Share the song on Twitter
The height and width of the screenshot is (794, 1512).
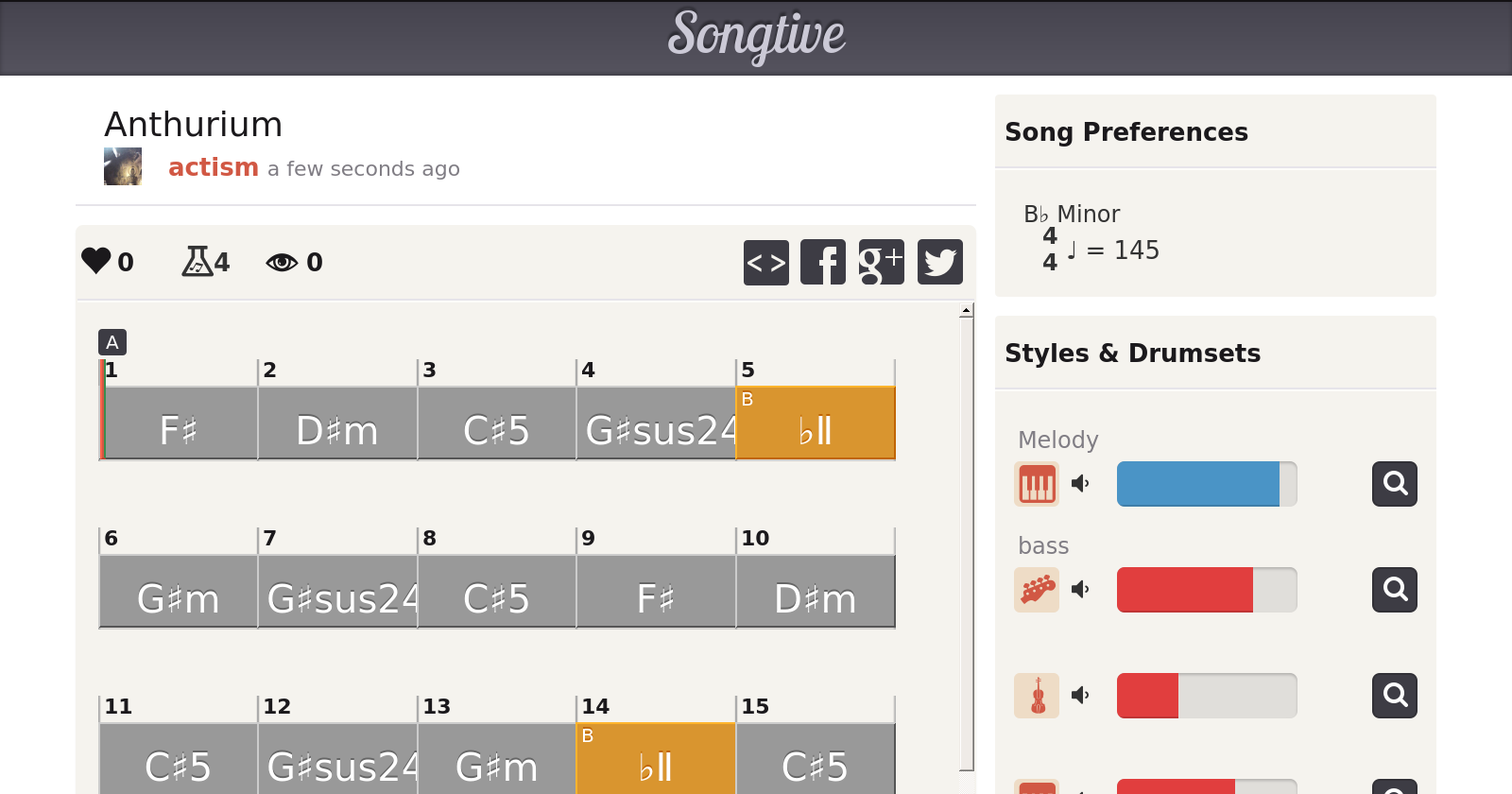tap(939, 262)
